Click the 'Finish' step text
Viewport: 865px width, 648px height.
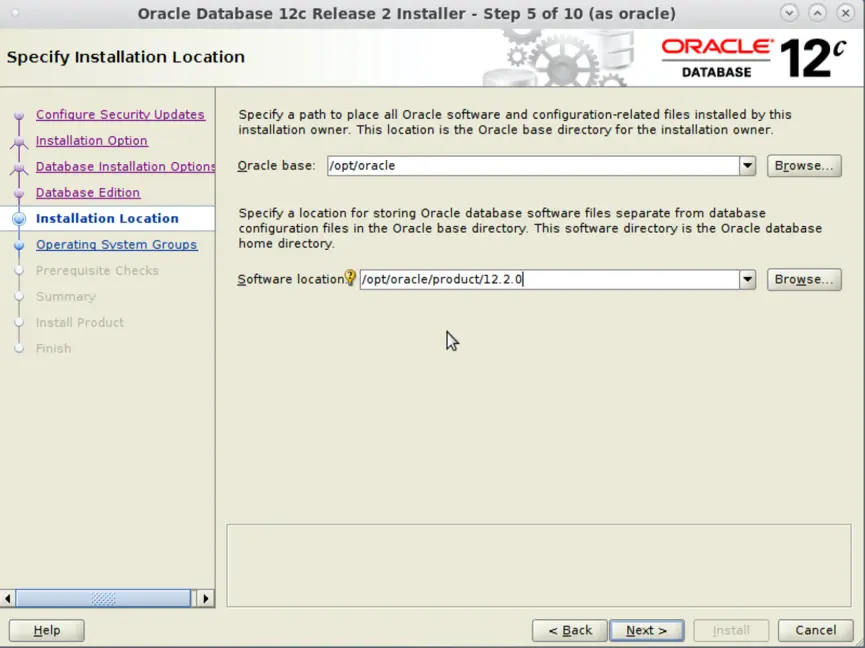[x=54, y=348]
